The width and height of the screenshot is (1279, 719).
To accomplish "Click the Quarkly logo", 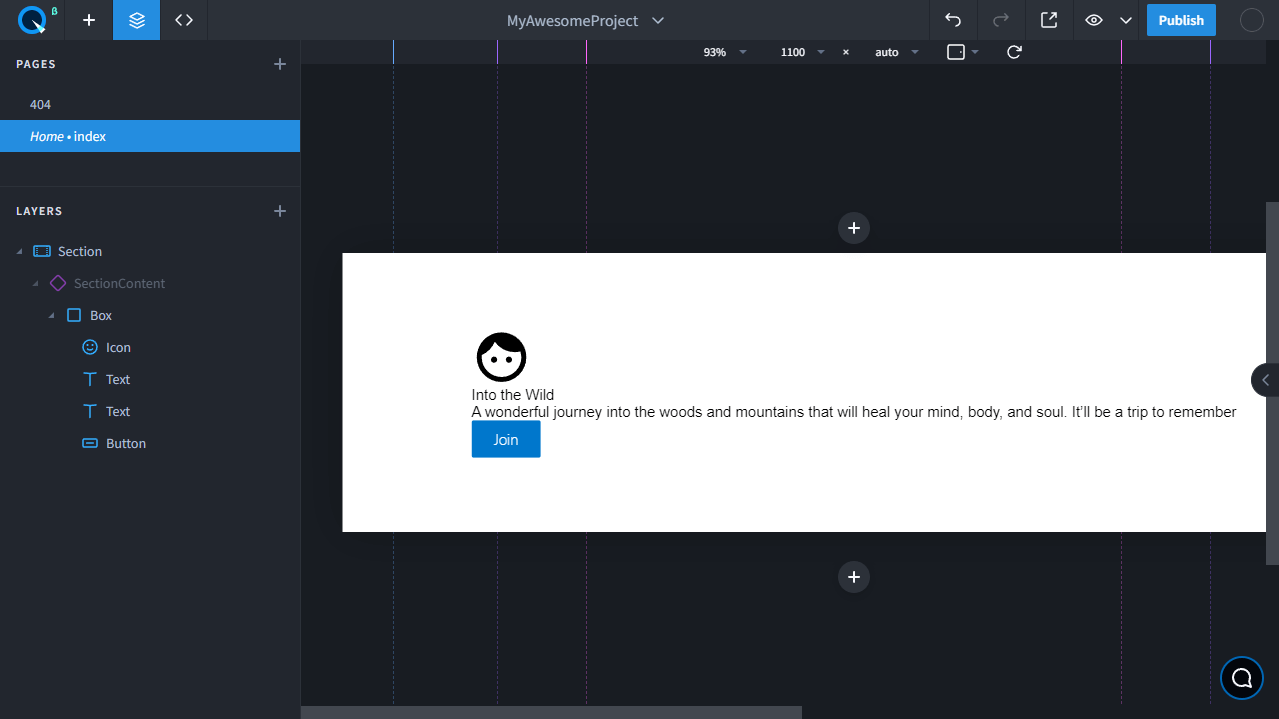I will coord(32,20).
